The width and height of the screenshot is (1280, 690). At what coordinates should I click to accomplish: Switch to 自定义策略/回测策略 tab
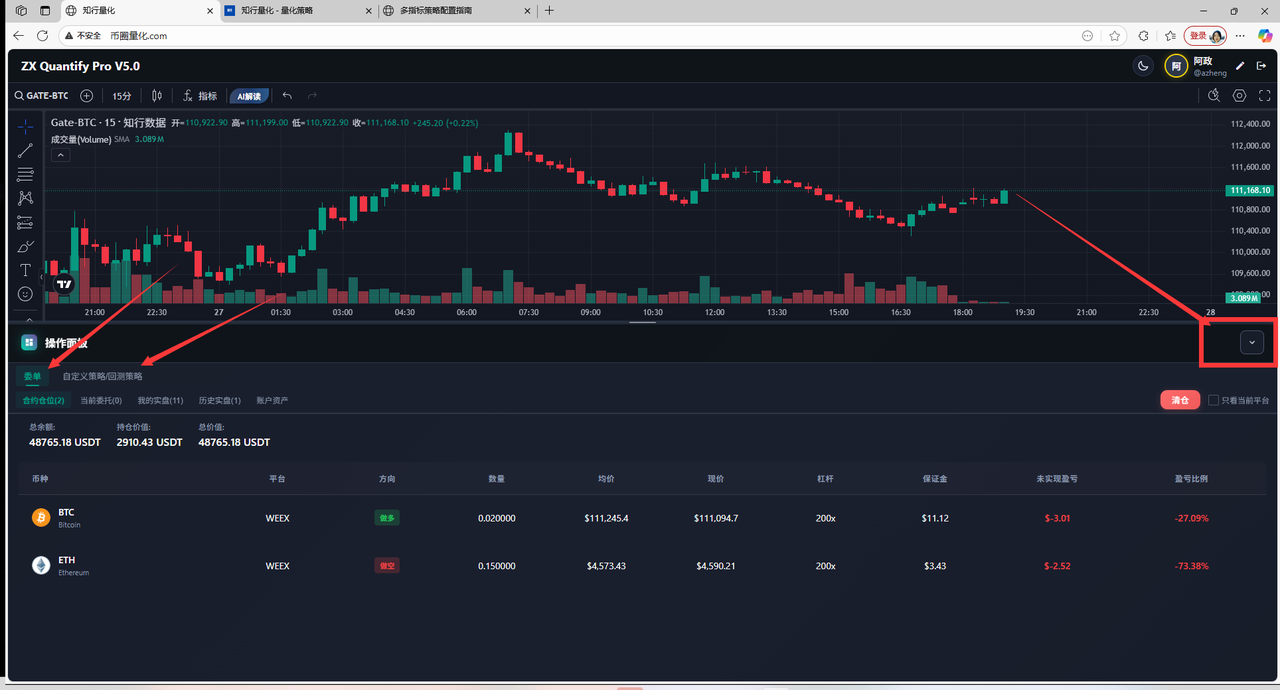tap(102, 377)
